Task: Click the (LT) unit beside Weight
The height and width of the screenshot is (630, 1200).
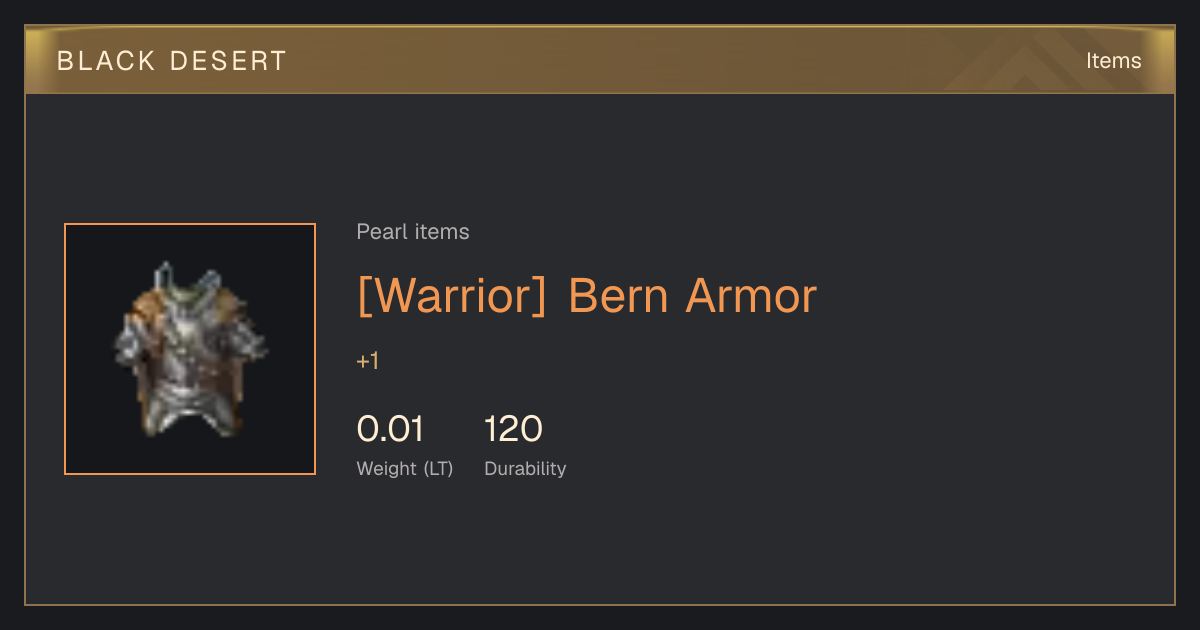Action: 437,469
